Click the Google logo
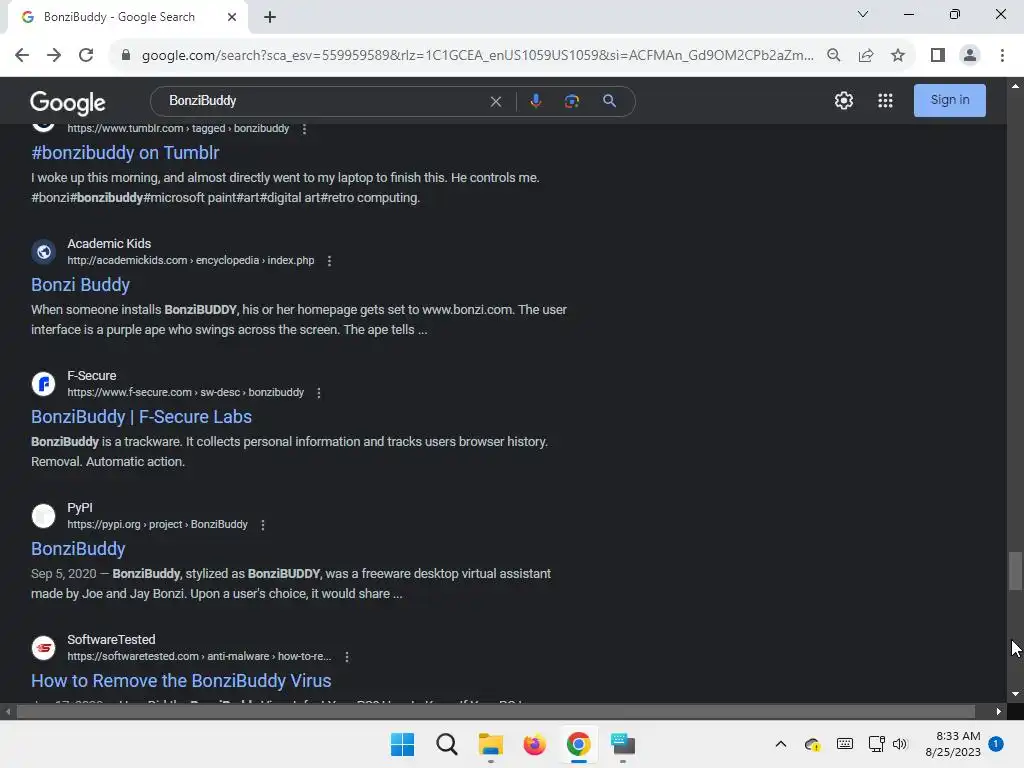Image resolution: width=1024 pixels, height=768 pixels. click(x=68, y=102)
